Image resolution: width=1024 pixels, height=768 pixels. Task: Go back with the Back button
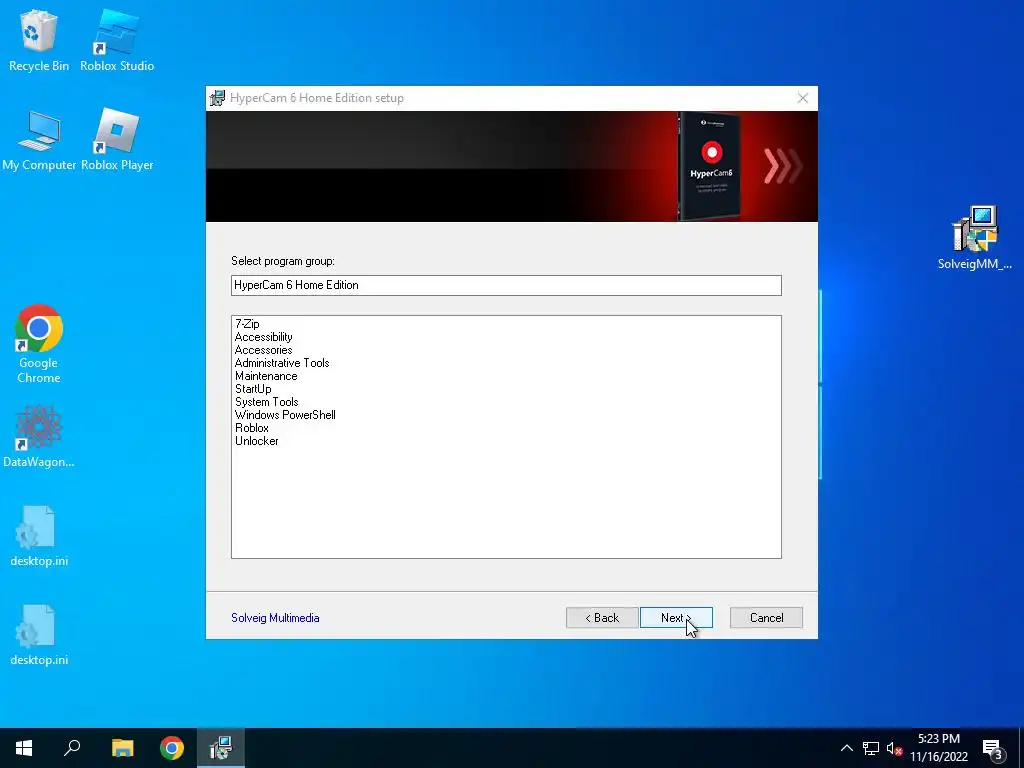tap(601, 618)
